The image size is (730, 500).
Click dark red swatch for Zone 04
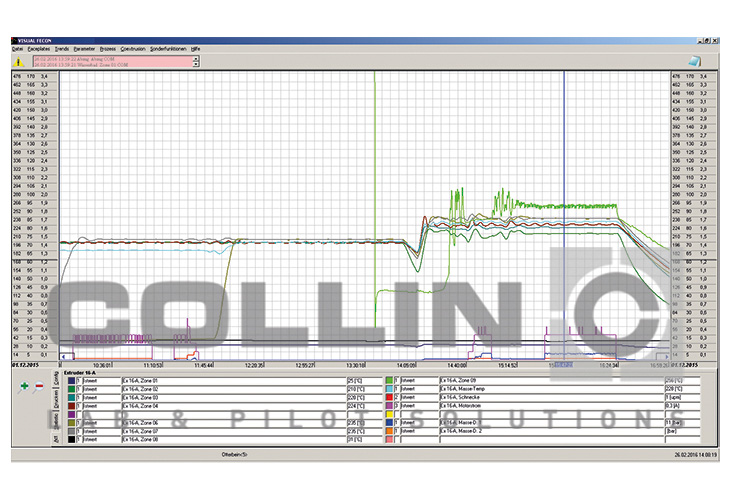pyautogui.click(x=71, y=406)
